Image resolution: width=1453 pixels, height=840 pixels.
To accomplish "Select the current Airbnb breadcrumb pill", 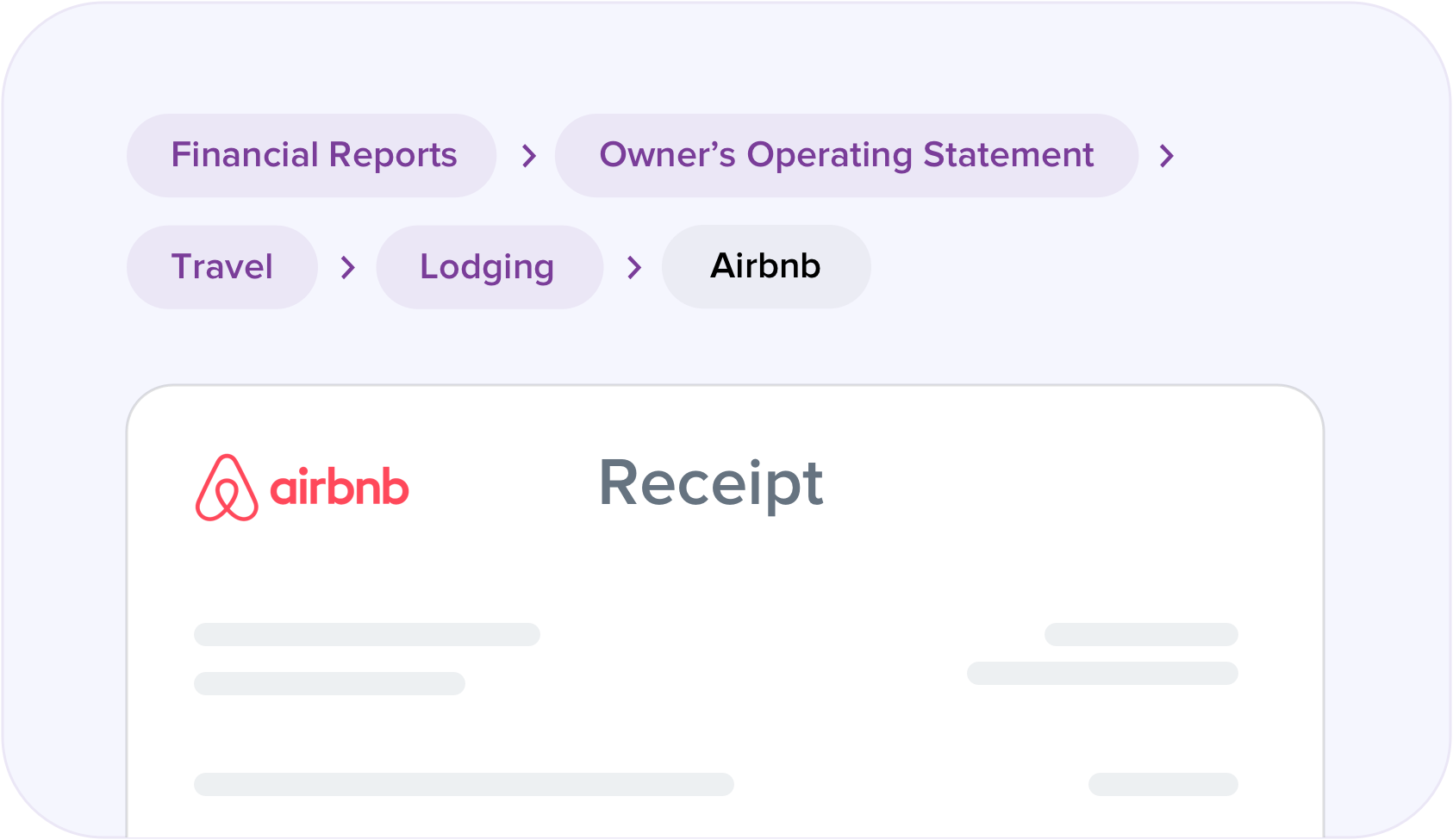I will tap(766, 267).
